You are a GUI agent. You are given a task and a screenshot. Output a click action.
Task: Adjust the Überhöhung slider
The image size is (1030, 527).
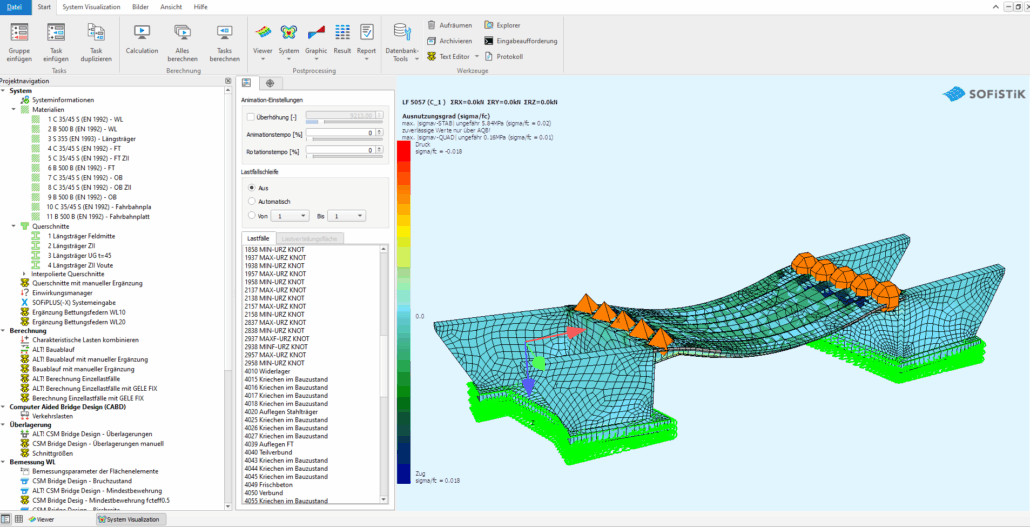tap(344, 123)
